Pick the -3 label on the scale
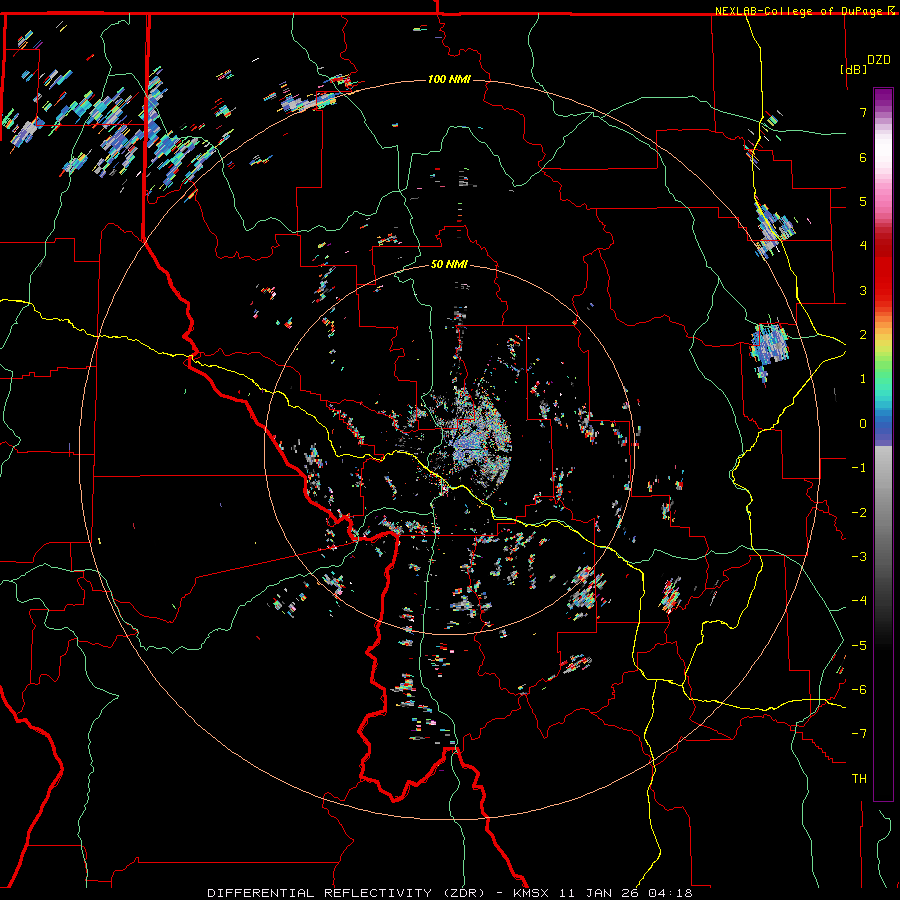 click(859, 557)
